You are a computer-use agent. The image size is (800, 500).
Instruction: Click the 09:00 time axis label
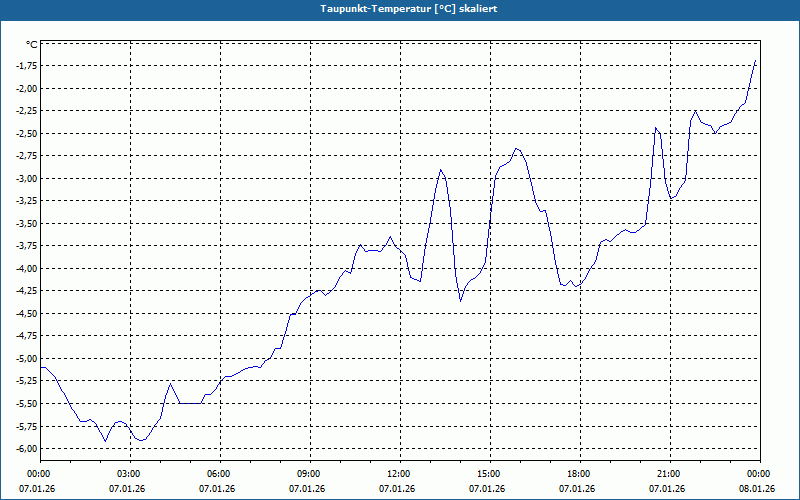point(310,474)
